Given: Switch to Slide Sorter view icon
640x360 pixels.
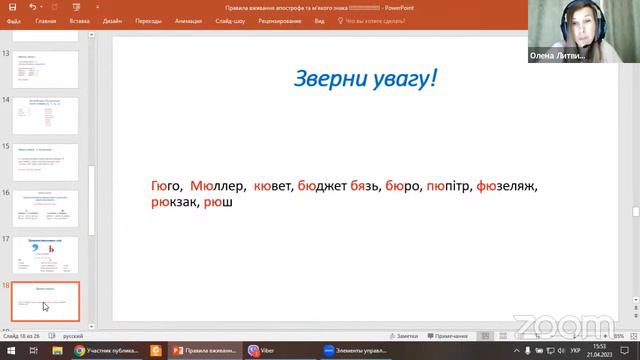Looking at the screenshot, I should (503, 336).
